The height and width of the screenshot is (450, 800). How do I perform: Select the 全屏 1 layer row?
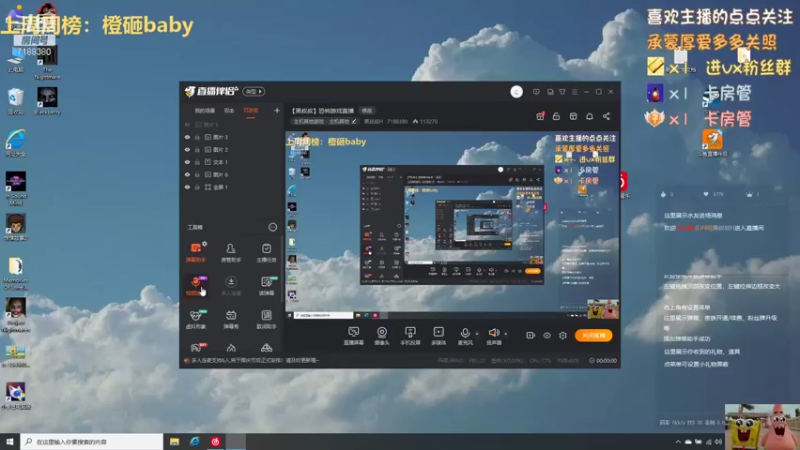(x=232, y=187)
